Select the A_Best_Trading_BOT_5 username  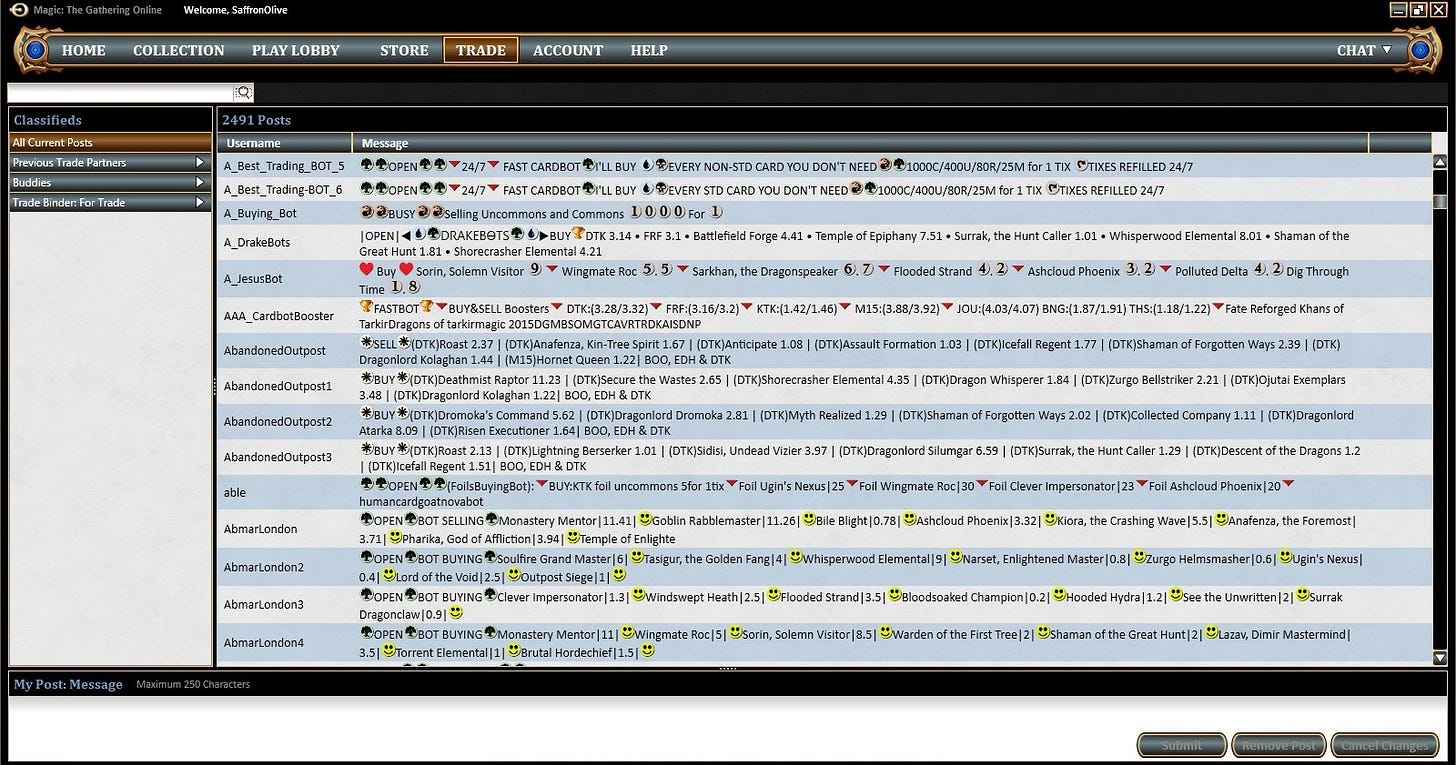pyautogui.click(x=284, y=167)
